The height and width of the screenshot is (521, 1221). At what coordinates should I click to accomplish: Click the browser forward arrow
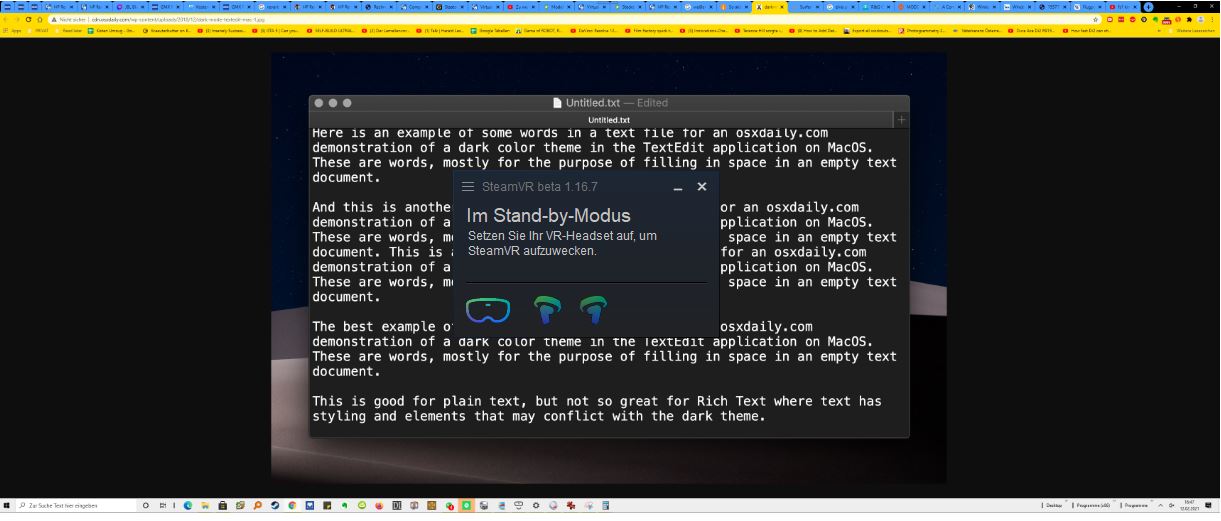19,19
